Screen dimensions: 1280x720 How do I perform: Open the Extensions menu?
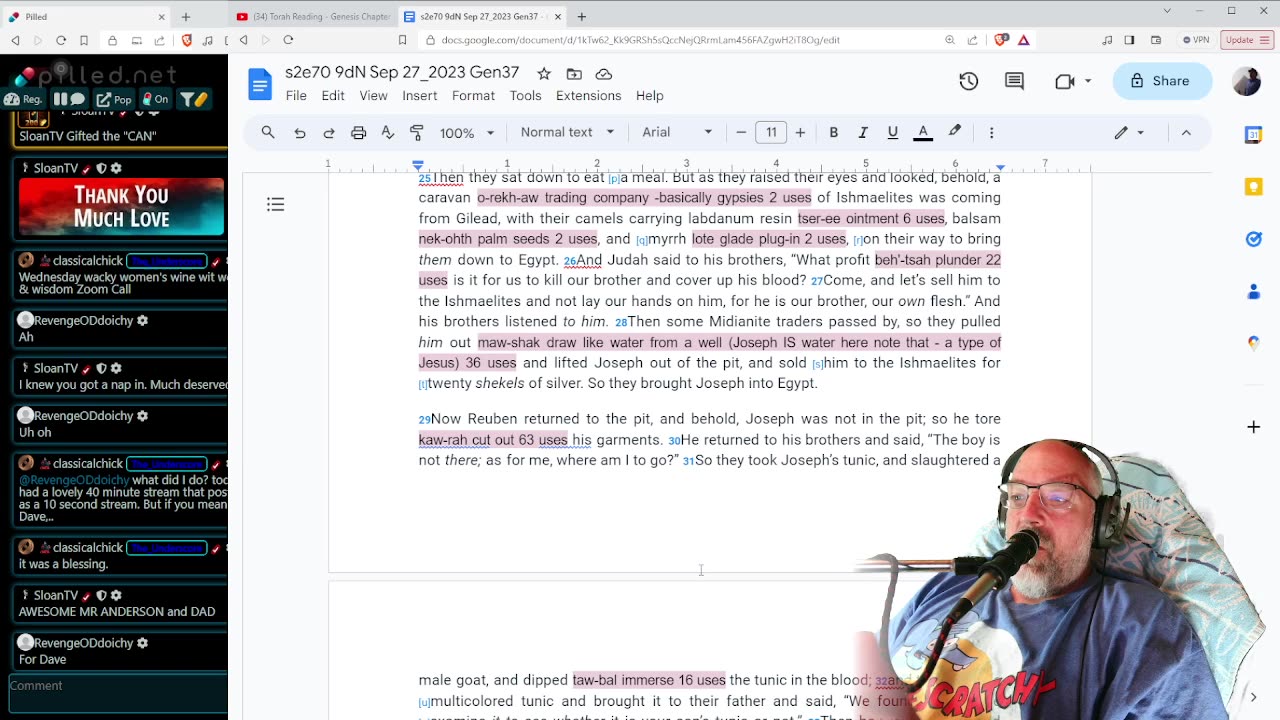click(588, 95)
